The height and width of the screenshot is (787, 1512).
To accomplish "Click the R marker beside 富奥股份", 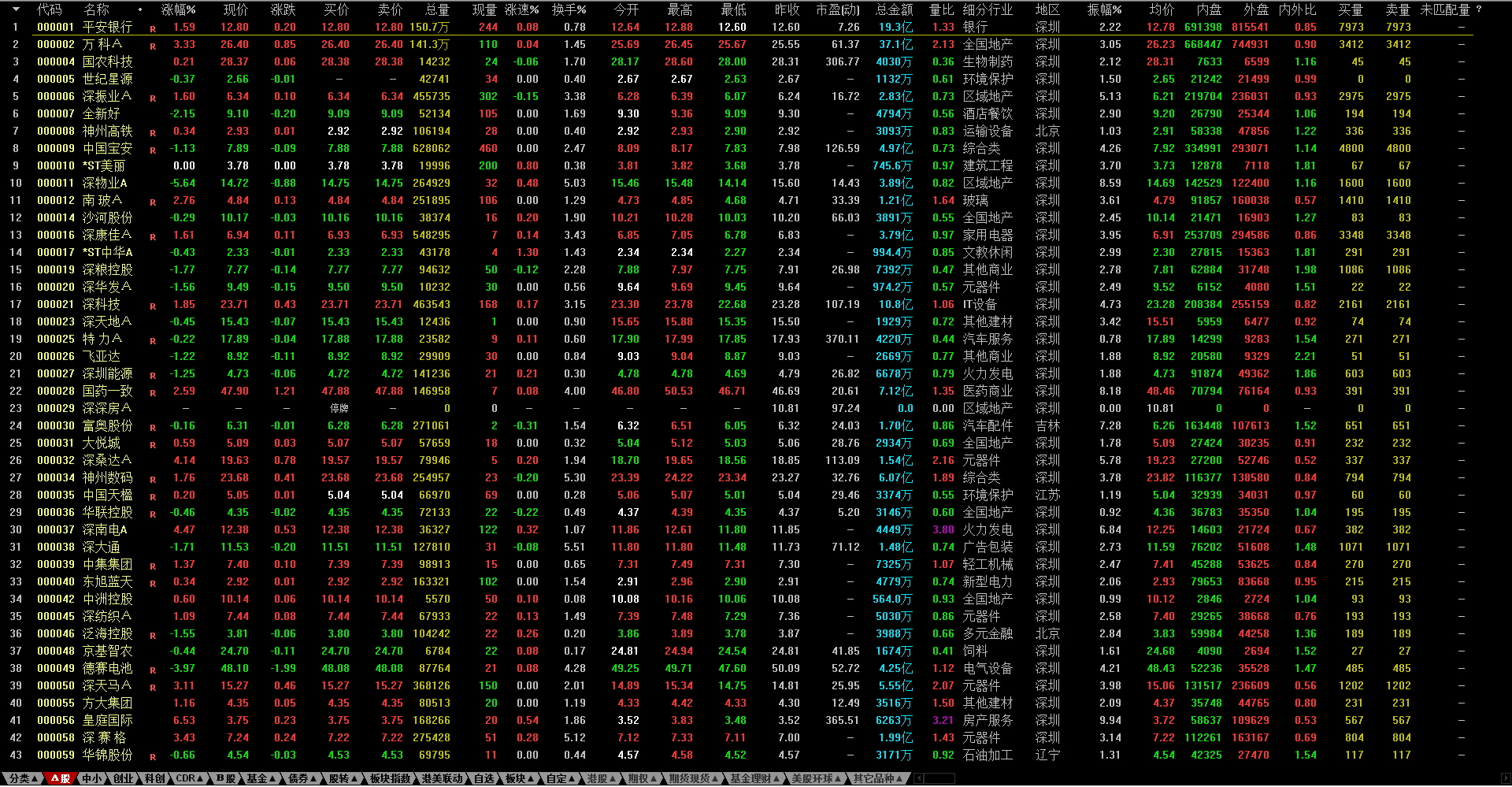I will 153,428.
